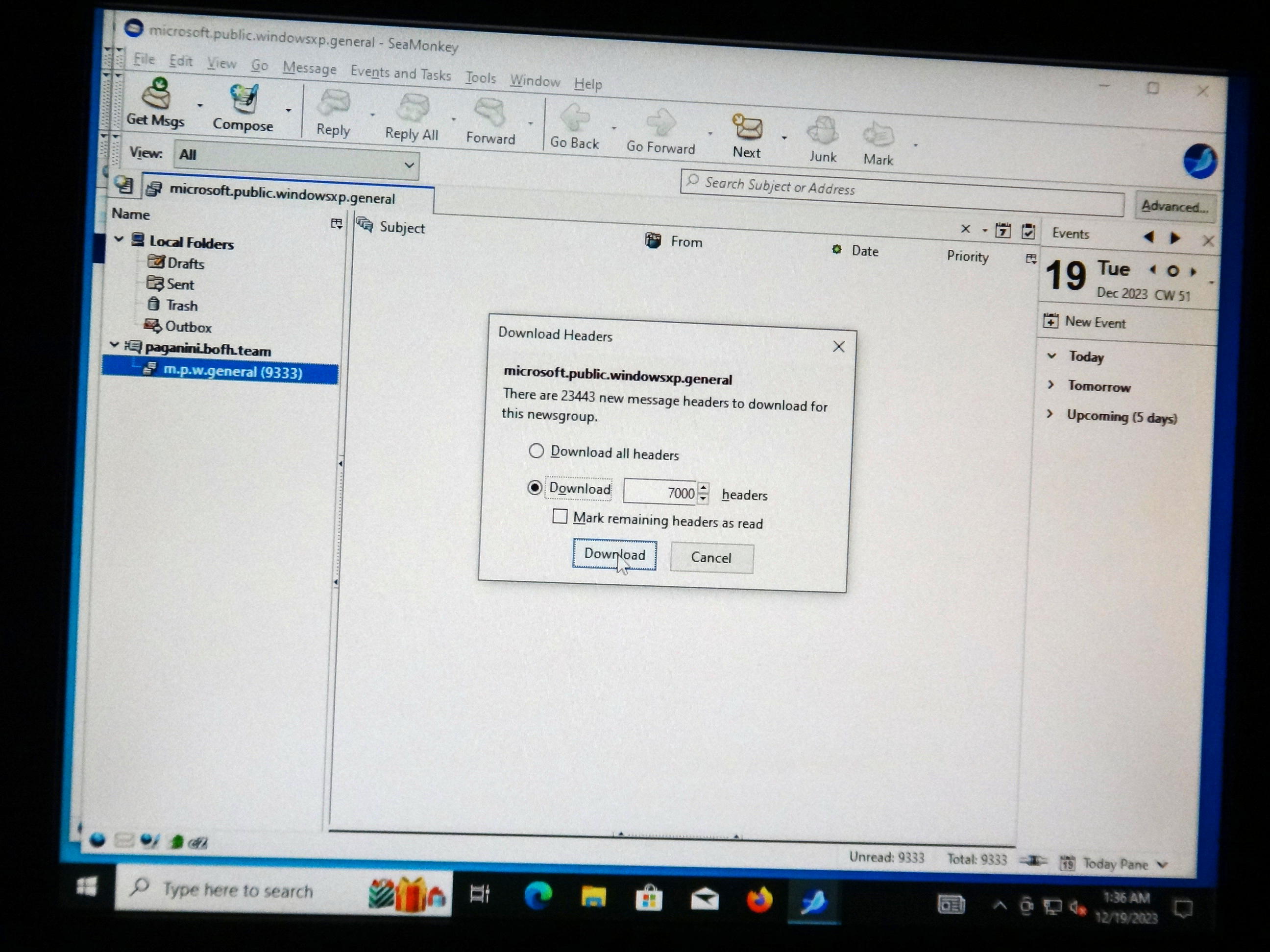Open the Tools menu
1270x952 pixels.
pos(481,77)
